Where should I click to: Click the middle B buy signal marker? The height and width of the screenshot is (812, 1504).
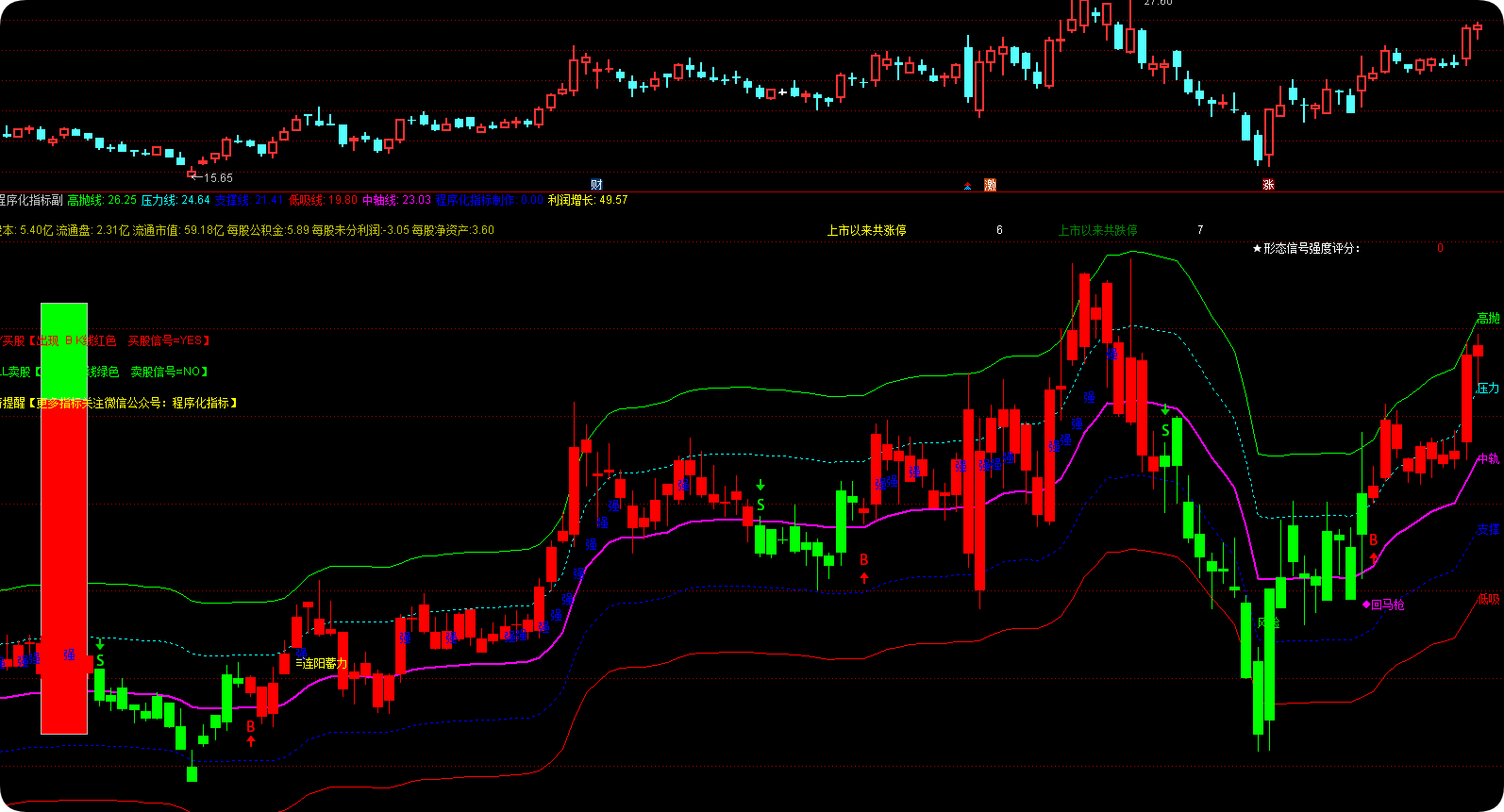pos(864,559)
